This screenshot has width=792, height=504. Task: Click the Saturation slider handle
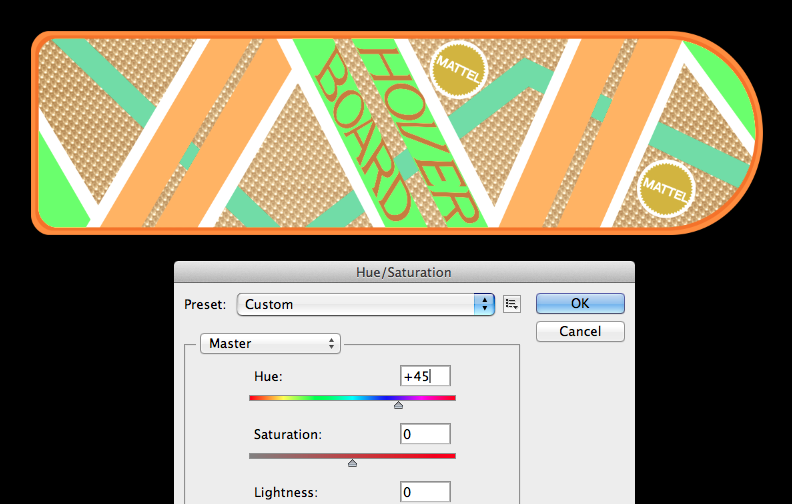(353, 463)
